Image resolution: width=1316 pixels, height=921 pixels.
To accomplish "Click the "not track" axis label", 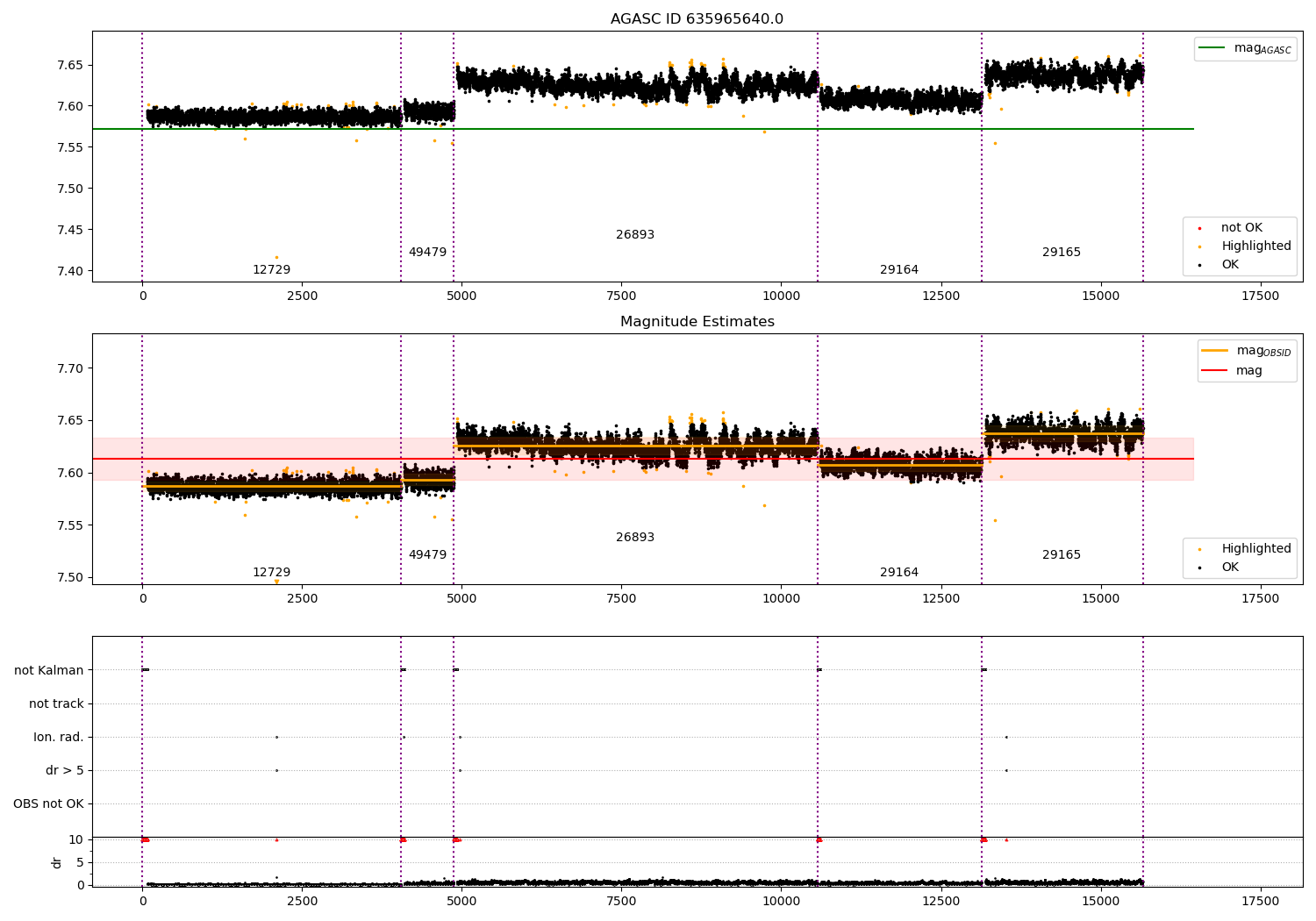I will coord(56,704).
